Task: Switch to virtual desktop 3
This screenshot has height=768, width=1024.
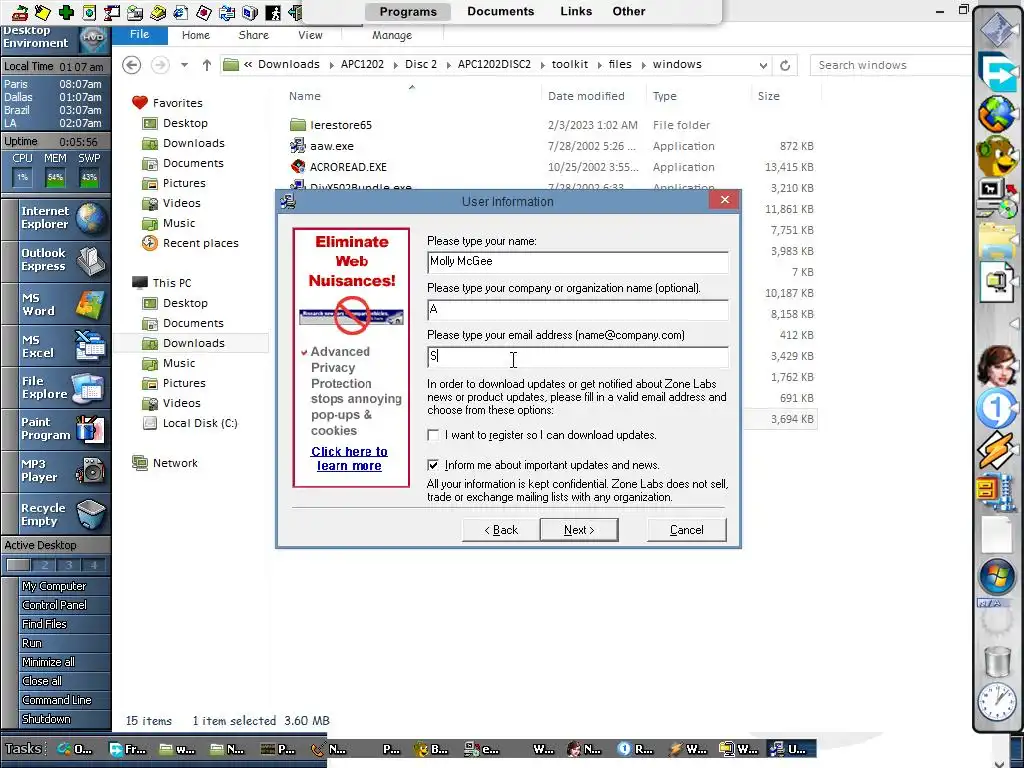Action: pos(69,565)
